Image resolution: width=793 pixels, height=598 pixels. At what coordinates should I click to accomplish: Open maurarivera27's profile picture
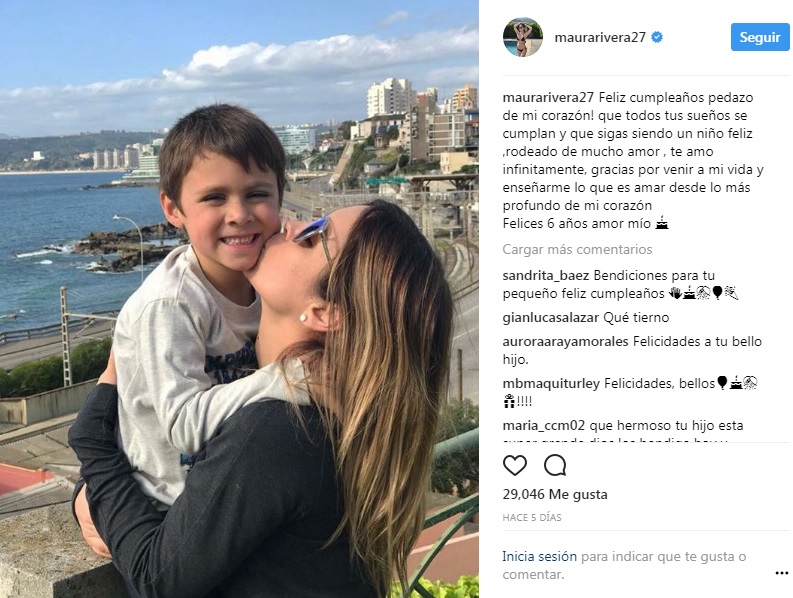[522, 37]
